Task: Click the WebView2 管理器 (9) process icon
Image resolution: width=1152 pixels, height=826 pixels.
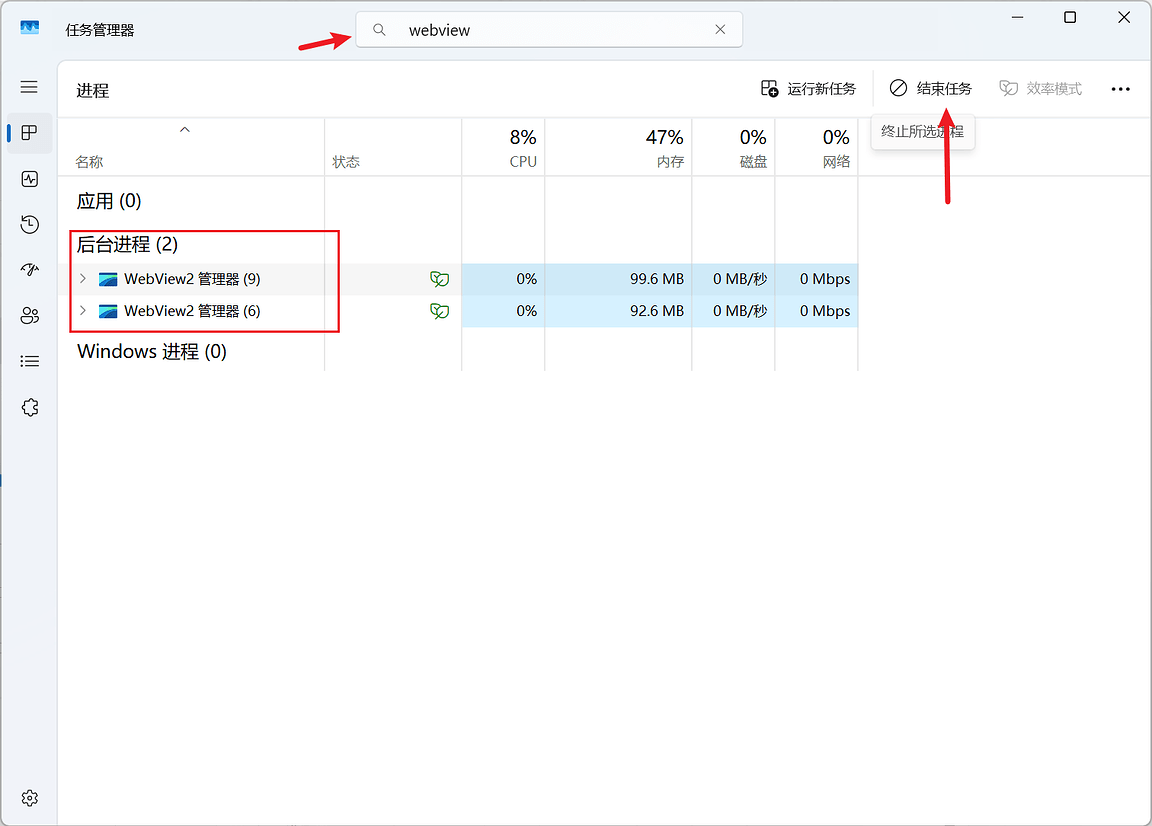Action: point(108,279)
